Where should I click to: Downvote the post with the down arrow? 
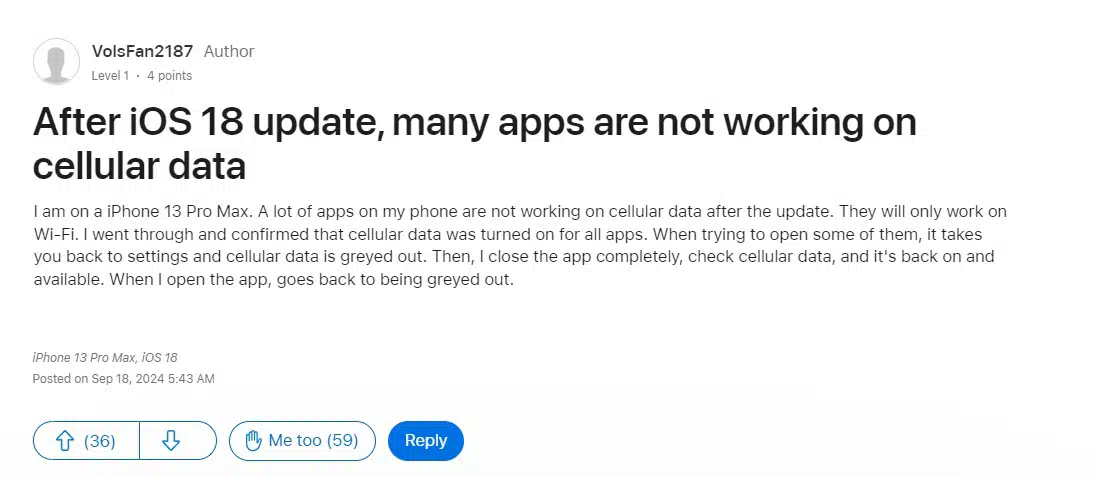[x=171, y=441]
